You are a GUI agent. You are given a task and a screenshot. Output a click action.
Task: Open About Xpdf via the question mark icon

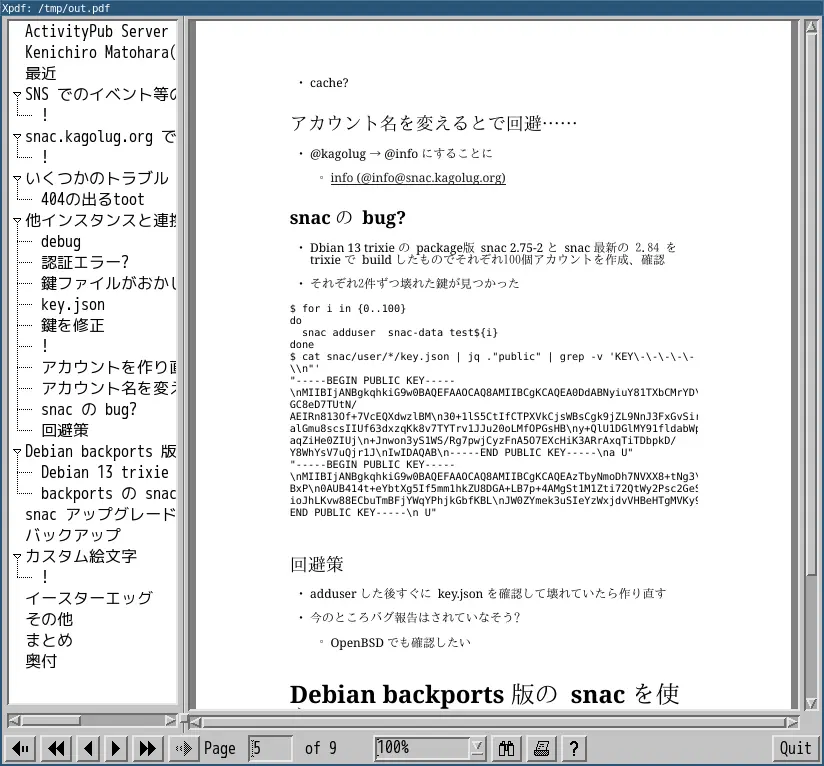(573, 748)
